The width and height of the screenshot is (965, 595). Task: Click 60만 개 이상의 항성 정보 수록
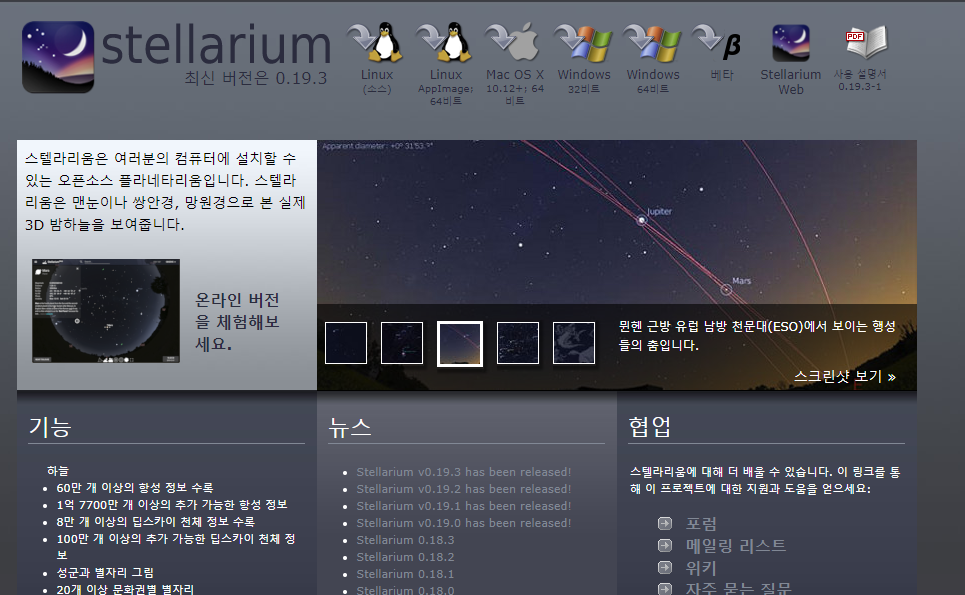coord(135,488)
